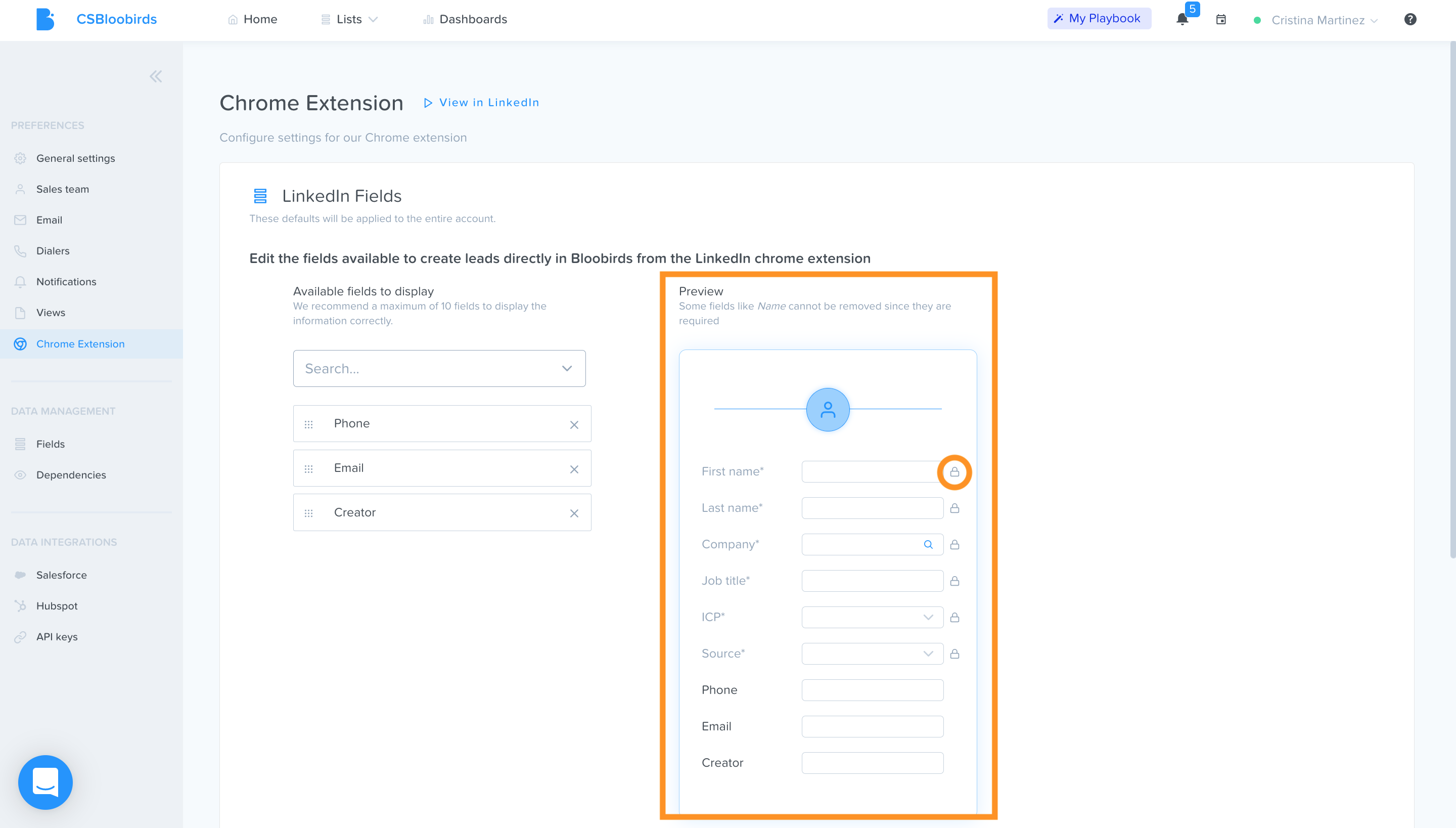Open Dialers preferences
The width and height of the screenshot is (1456, 828).
click(x=53, y=251)
